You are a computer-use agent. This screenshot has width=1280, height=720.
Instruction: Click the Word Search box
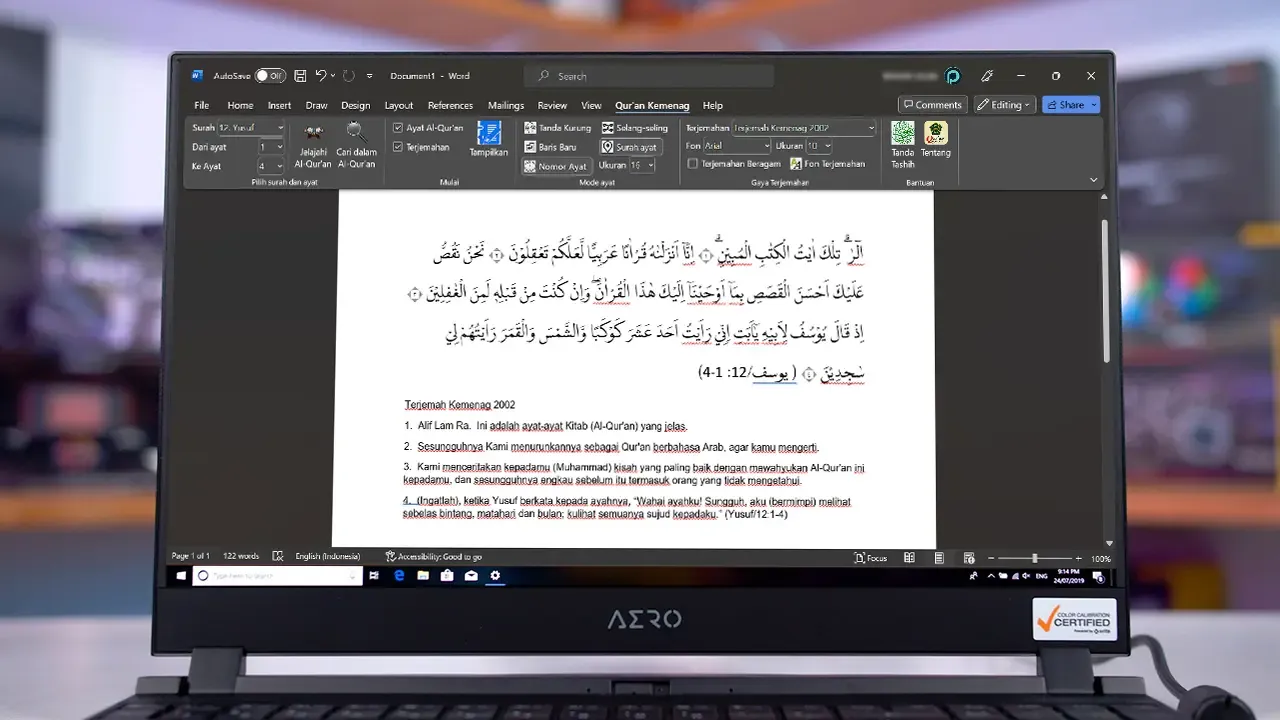[x=649, y=76]
